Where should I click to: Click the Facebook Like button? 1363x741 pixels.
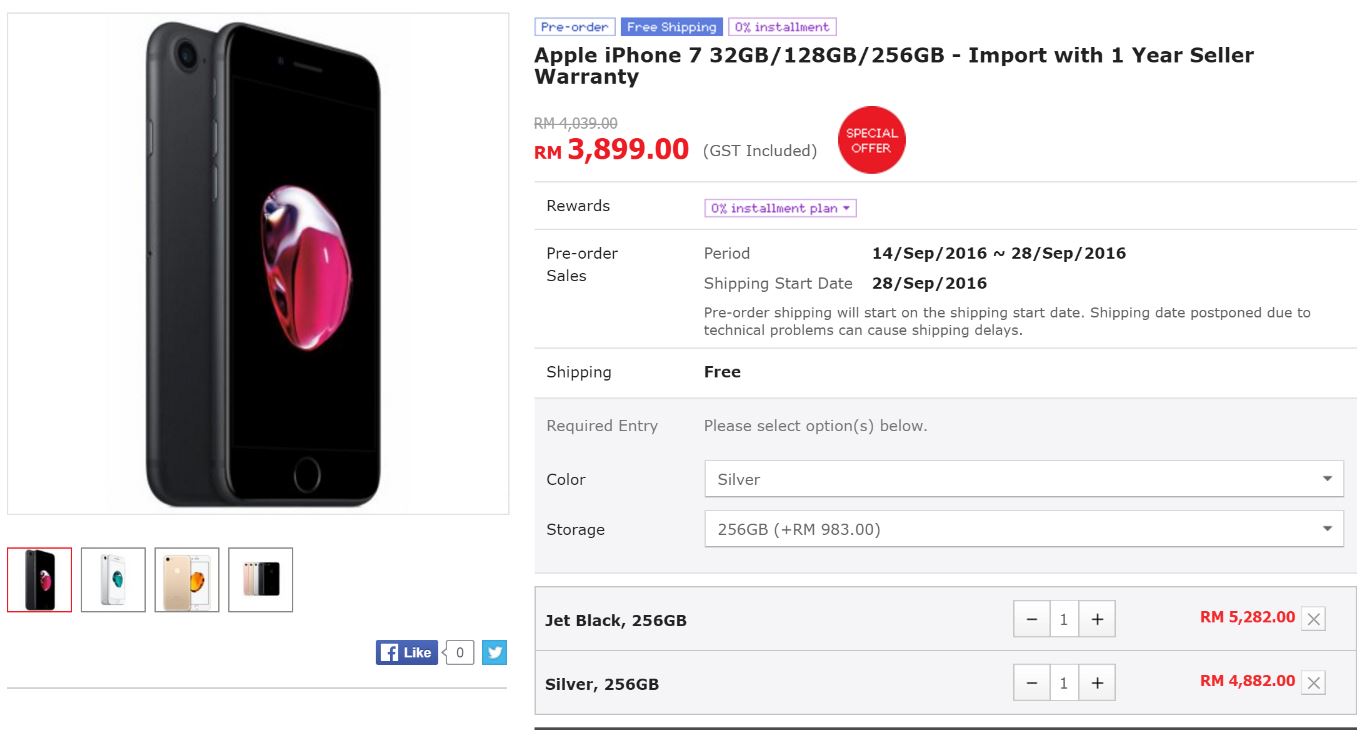(407, 653)
